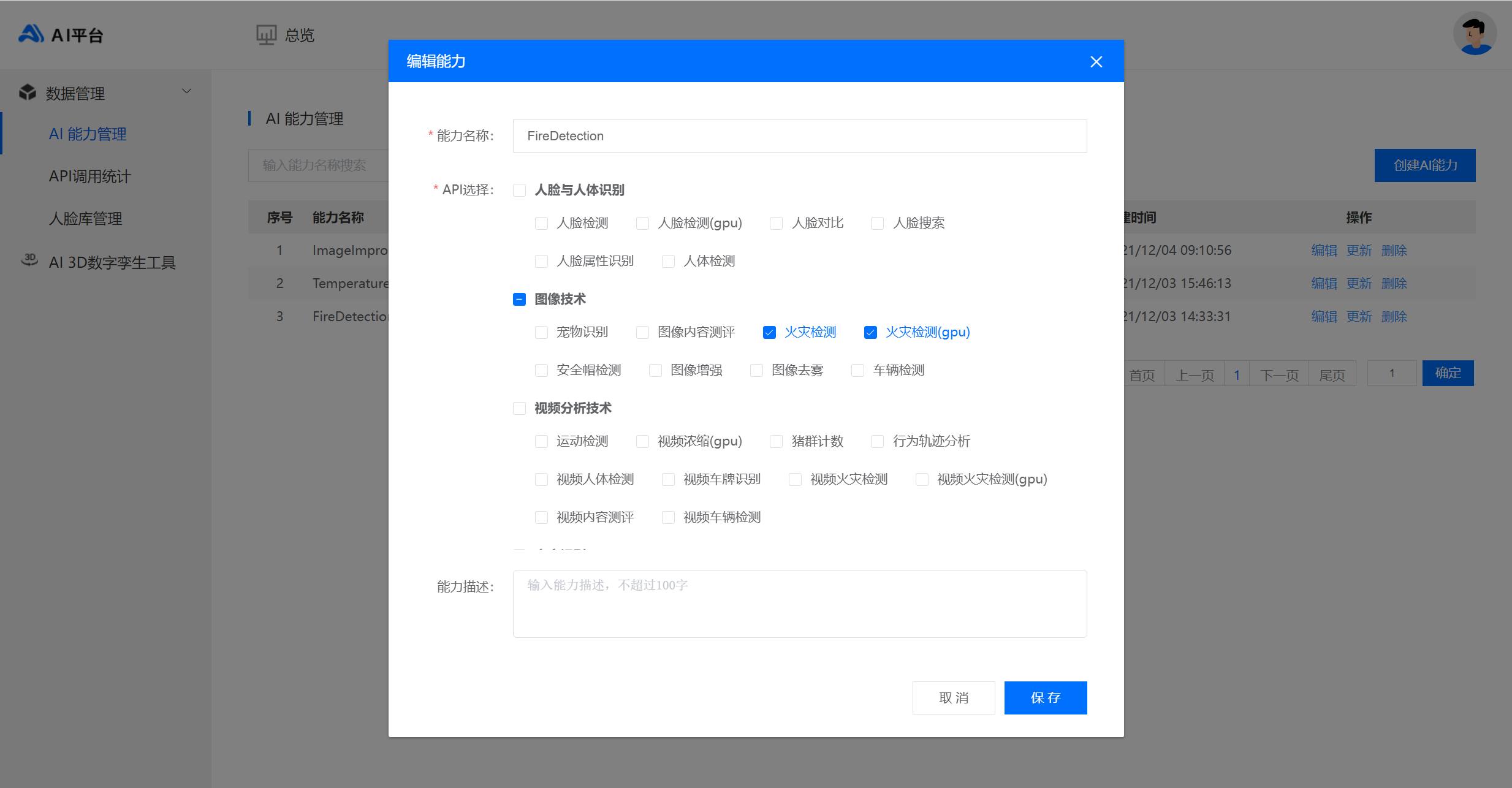Check the 人脸与人体识别 group checkbox
This screenshot has height=788, width=1512.
point(519,190)
